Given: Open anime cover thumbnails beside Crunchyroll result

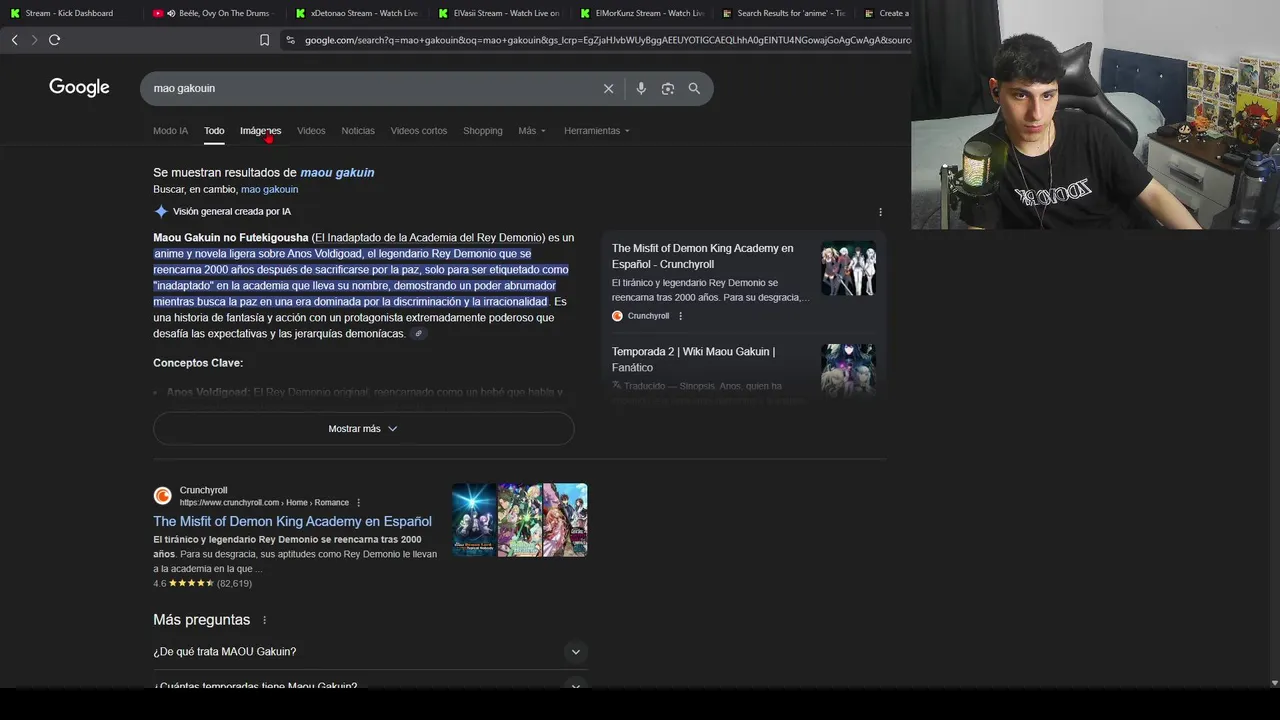Looking at the screenshot, I should tap(519, 520).
